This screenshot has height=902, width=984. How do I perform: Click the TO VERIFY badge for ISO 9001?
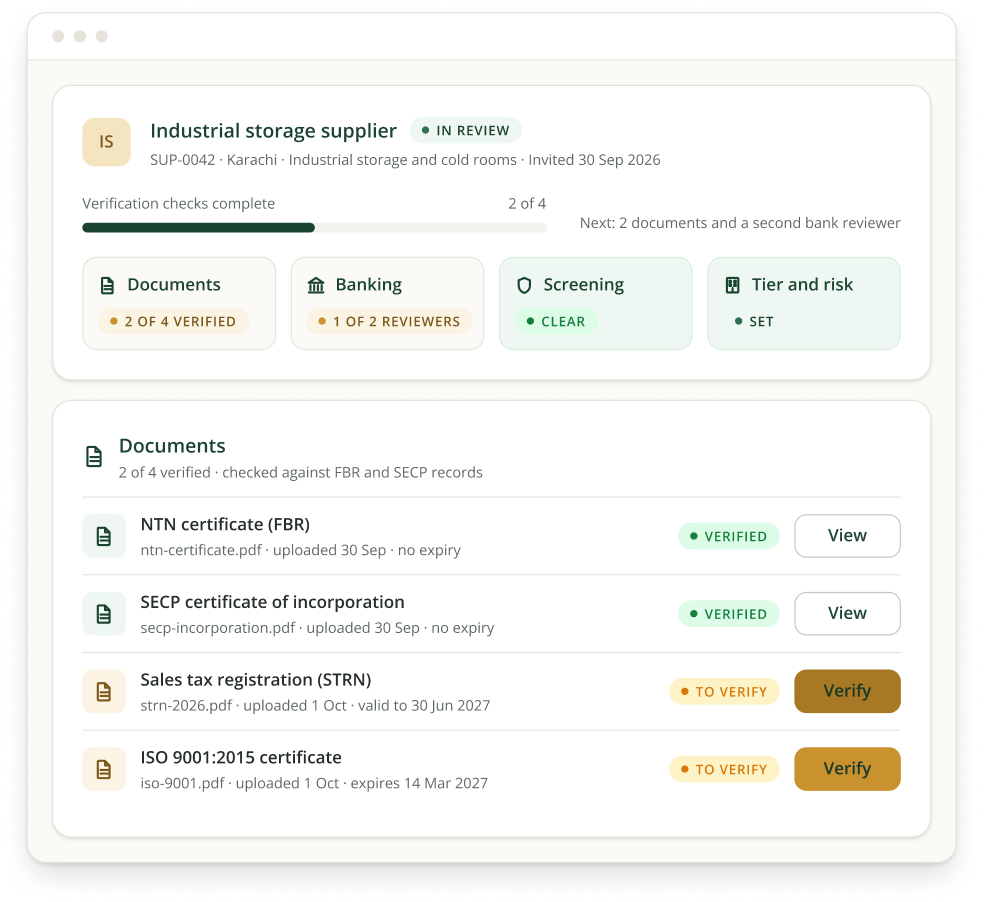[x=724, y=769]
